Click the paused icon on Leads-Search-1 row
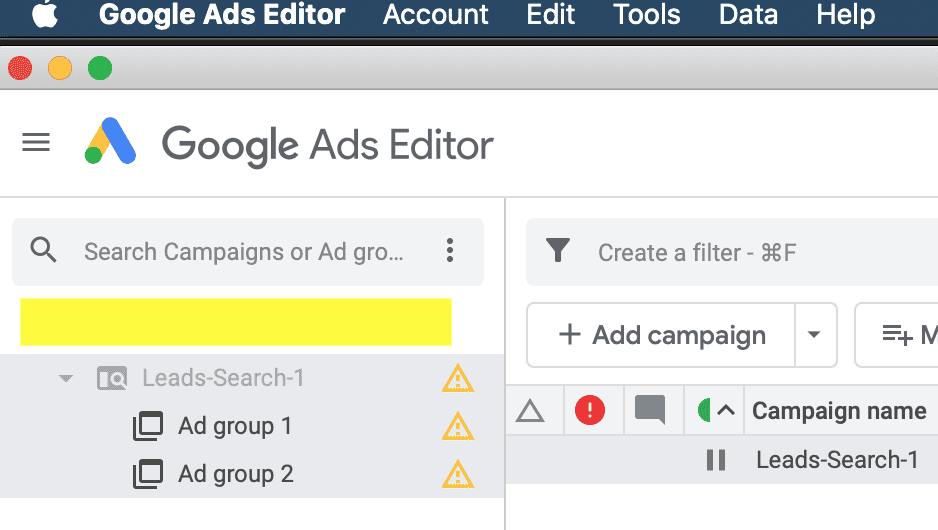 tap(716, 460)
